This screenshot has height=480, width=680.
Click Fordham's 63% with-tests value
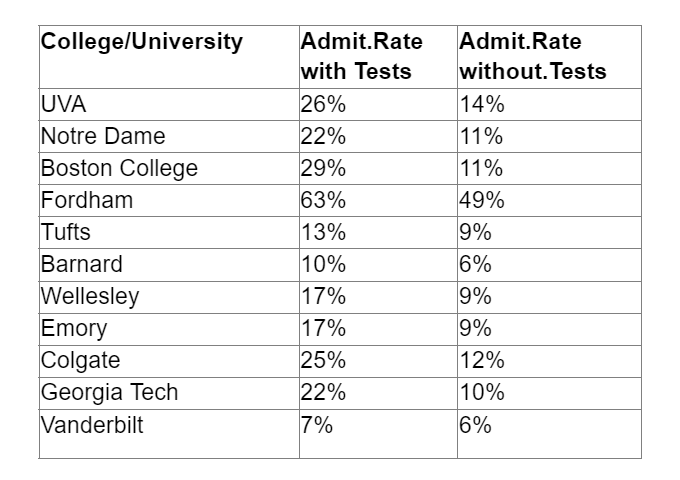point(323,200)
